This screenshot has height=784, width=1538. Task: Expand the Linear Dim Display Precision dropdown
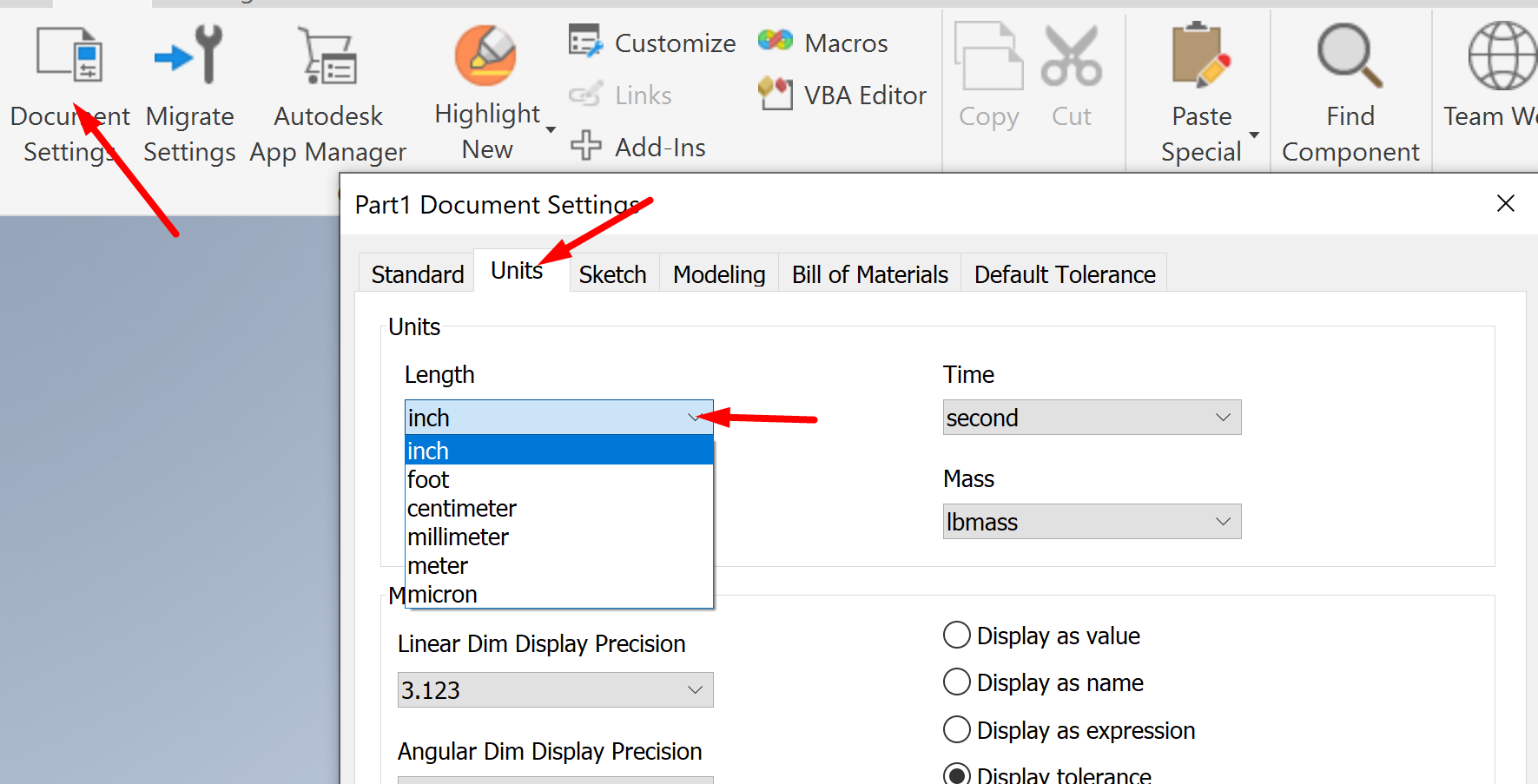[693, 689]
